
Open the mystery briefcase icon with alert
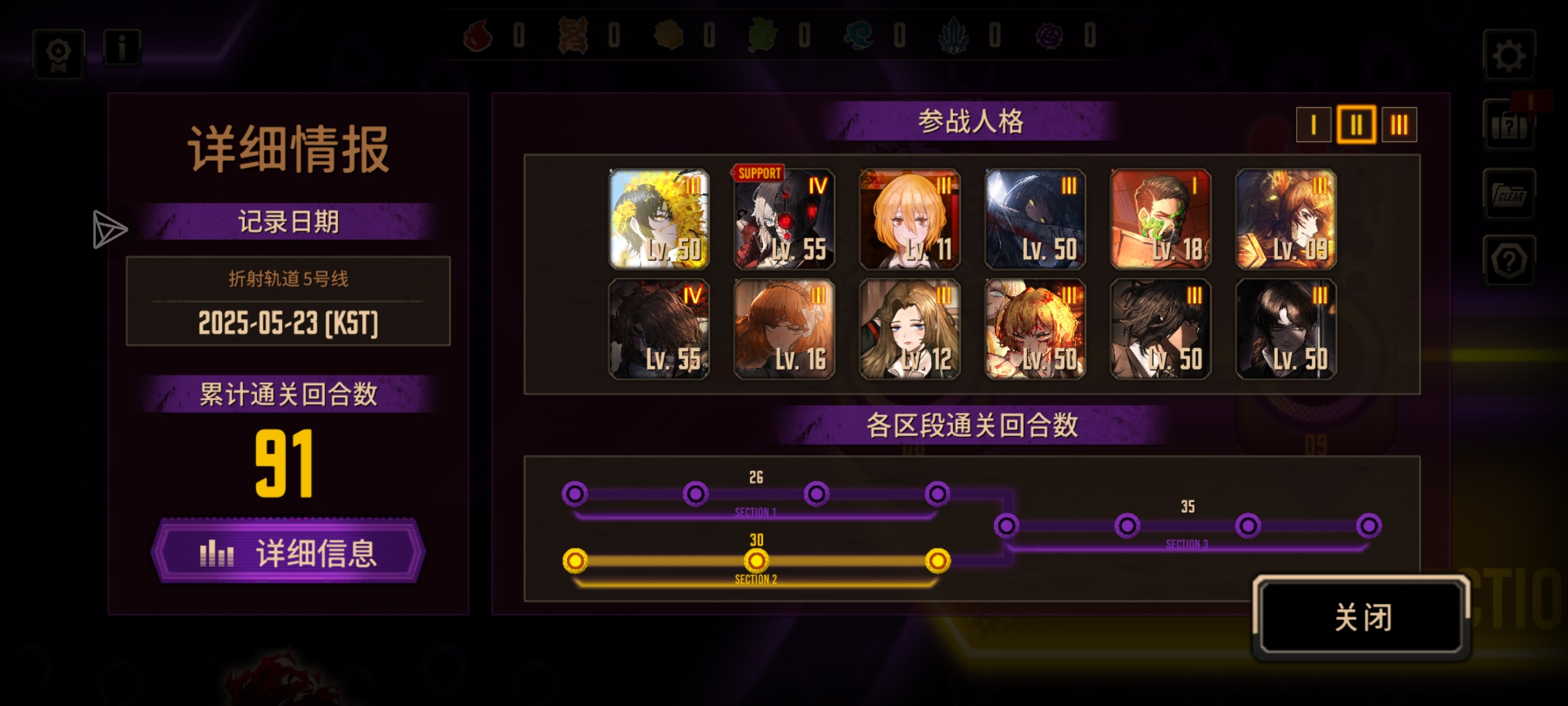point(1509,126)
